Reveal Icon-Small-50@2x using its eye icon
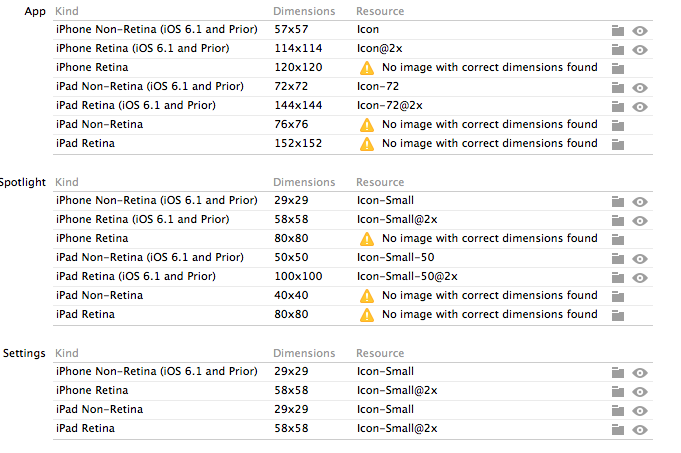The width and height of the screenshot is (681, 453). [x=640, y=277]
